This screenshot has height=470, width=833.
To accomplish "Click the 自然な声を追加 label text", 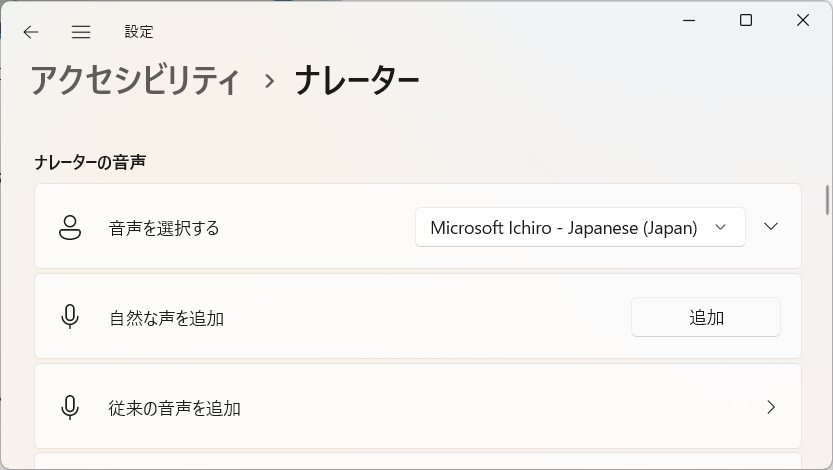I will (x=166, y=318).
